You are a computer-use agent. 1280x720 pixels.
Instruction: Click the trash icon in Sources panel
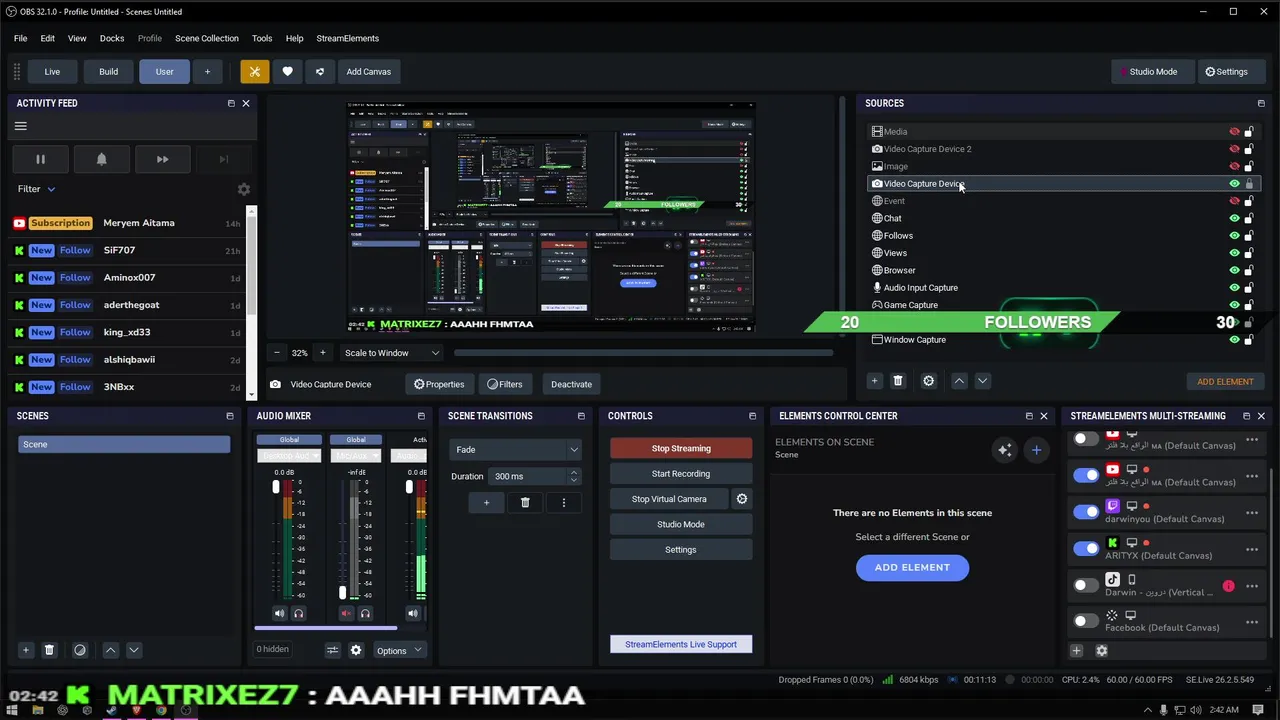898,381
